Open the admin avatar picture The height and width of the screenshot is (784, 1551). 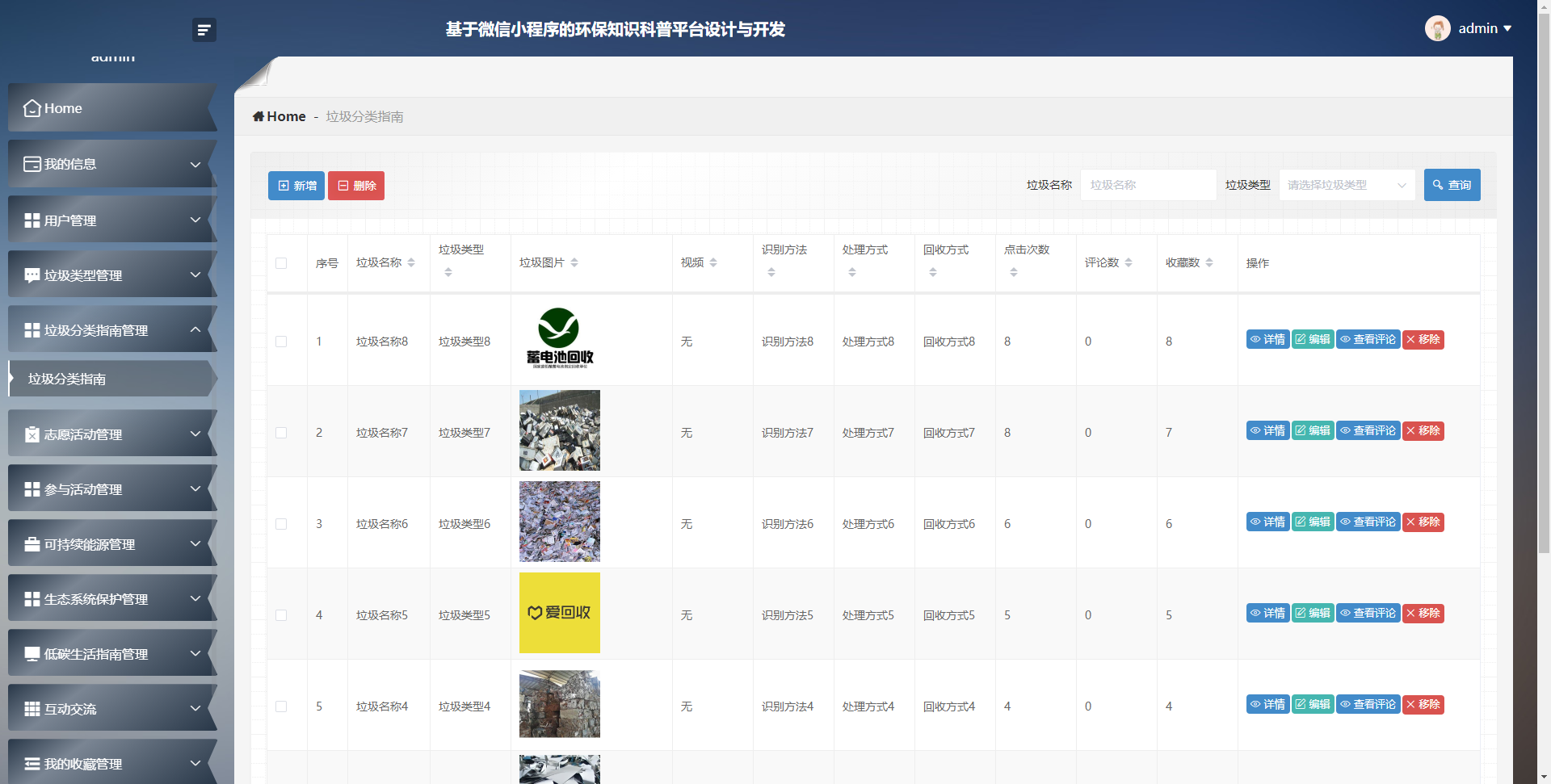1437,28
